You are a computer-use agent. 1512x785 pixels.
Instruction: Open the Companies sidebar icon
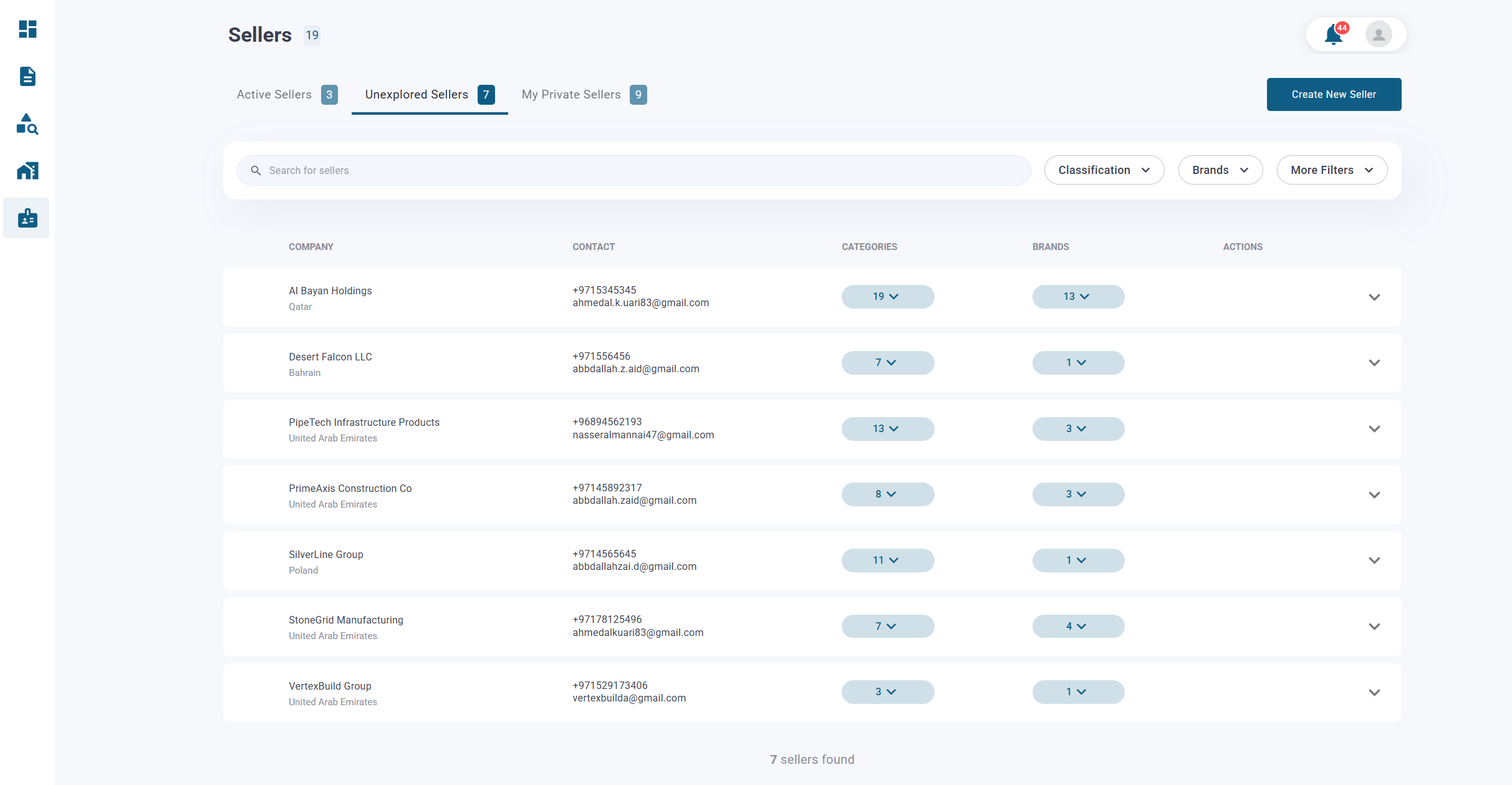[26, 170]
